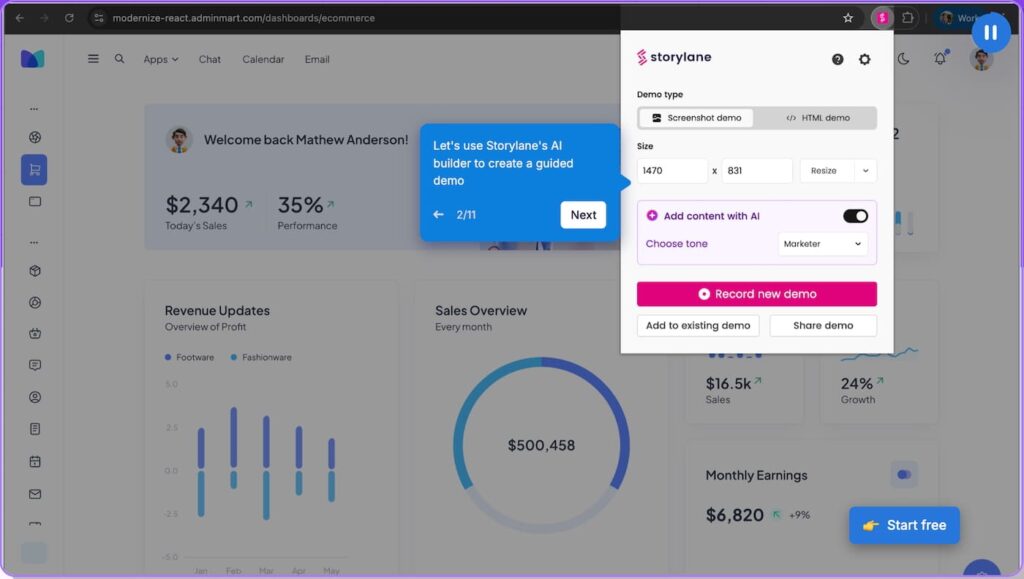The image size is (1024, 579).
Task: Open notifications bell icon
Action: 940,59
